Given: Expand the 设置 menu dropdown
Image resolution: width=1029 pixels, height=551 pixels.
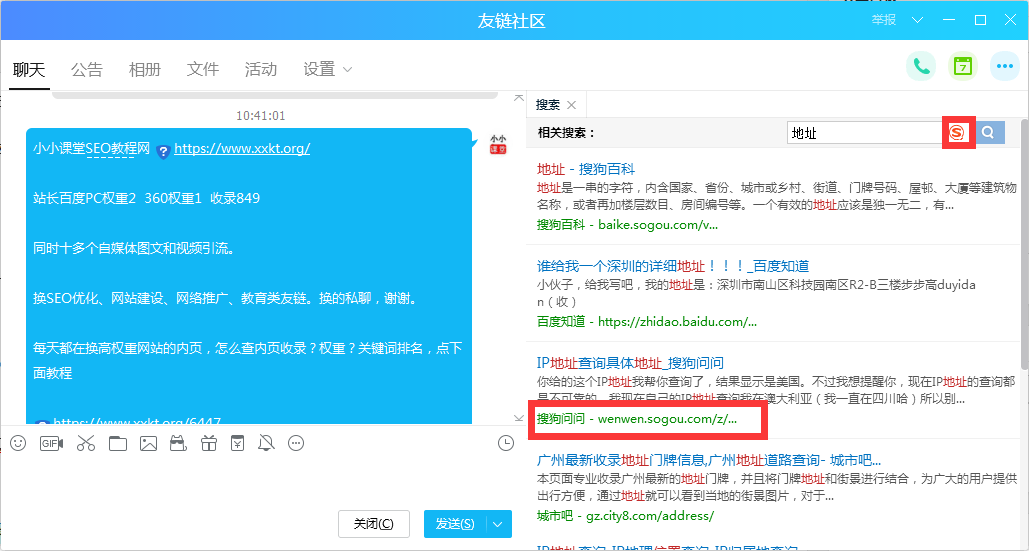Looking at the screenshot, I should (348, 70).
